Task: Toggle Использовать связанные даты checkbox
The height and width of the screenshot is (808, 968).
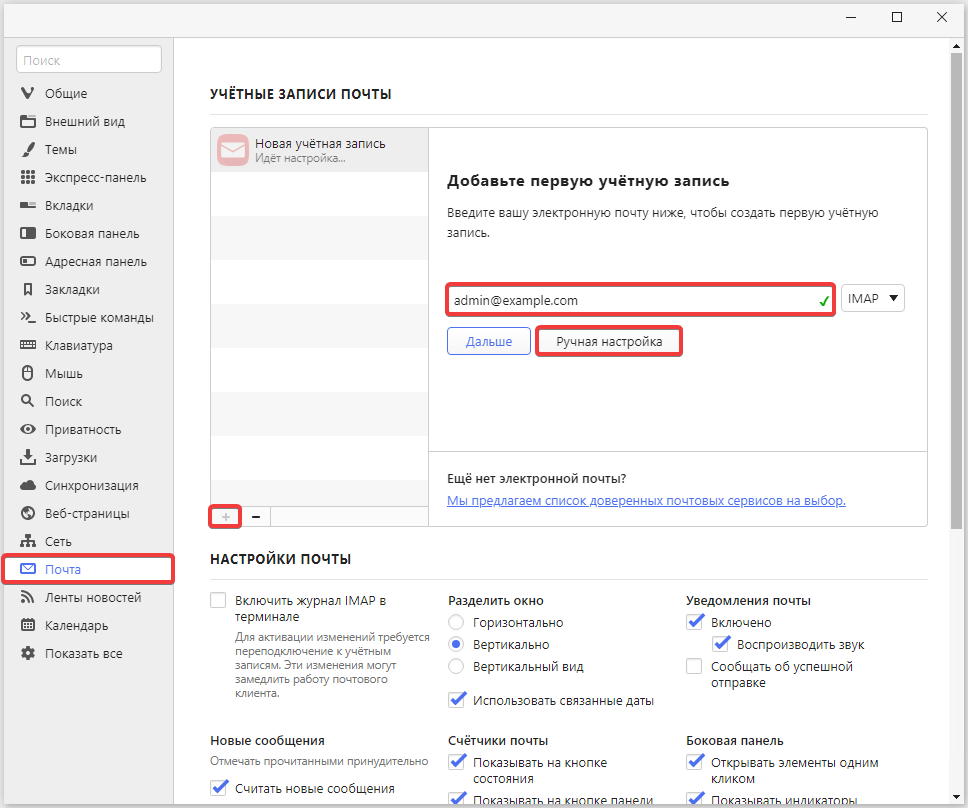Action: [457, 700]
